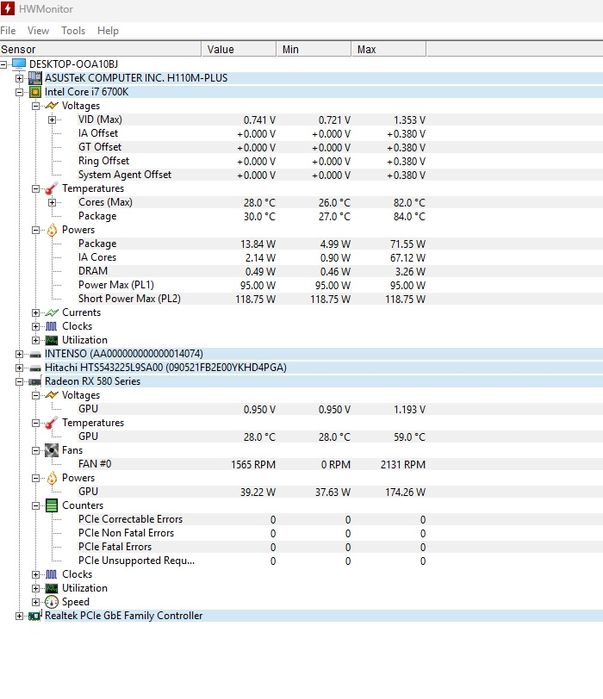Click the INTENSO drive icon
This screenshot has height=699, width=603.
(x=35, y=355)
